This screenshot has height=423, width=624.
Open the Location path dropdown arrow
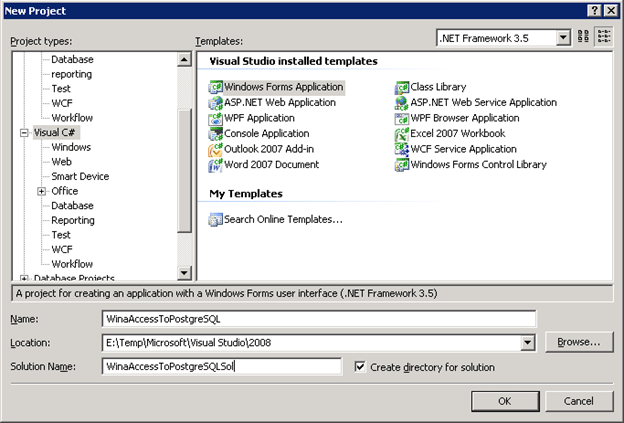(x=528, y=343)
